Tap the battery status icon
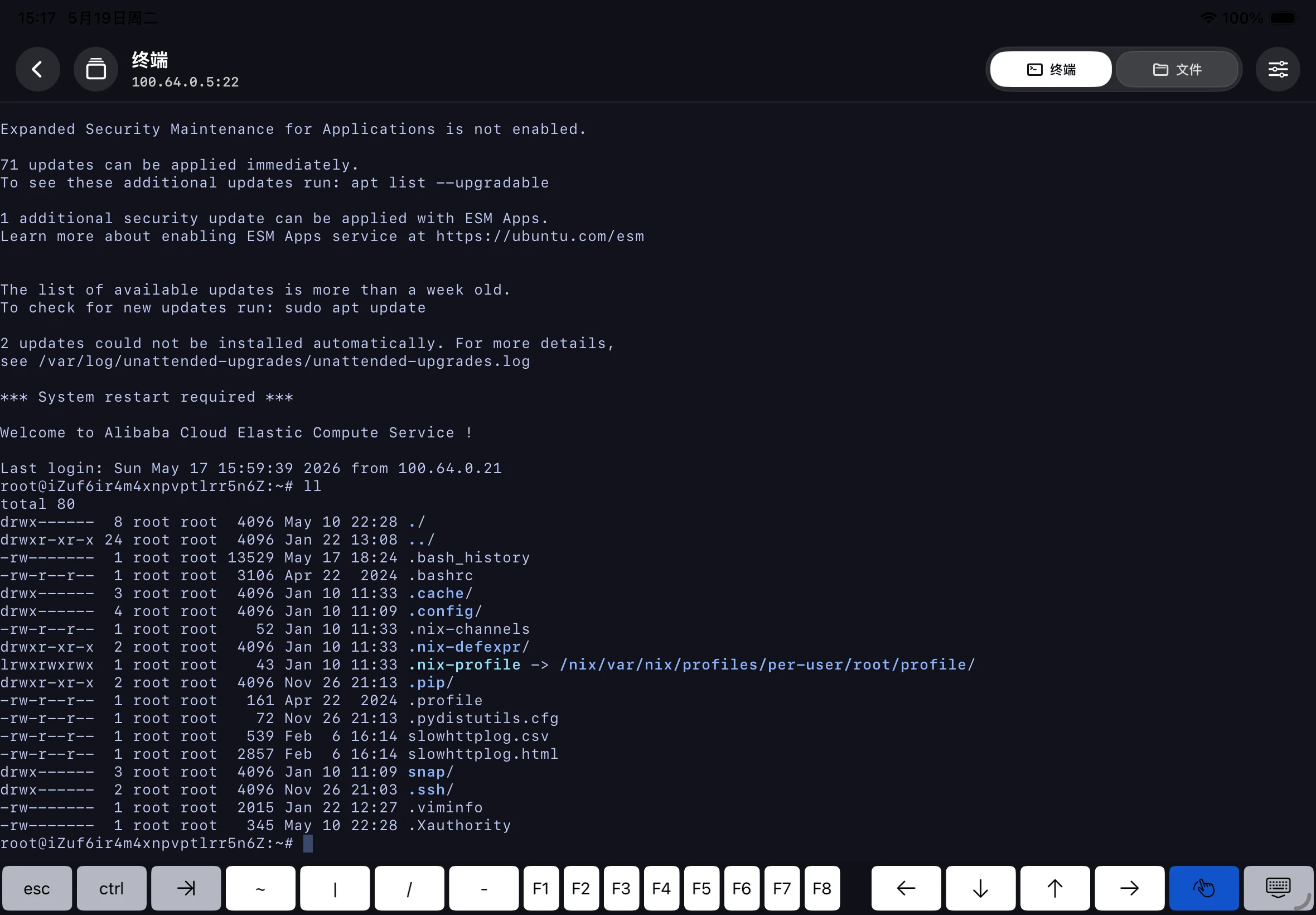1316x915 pixels. point(1283,18)
